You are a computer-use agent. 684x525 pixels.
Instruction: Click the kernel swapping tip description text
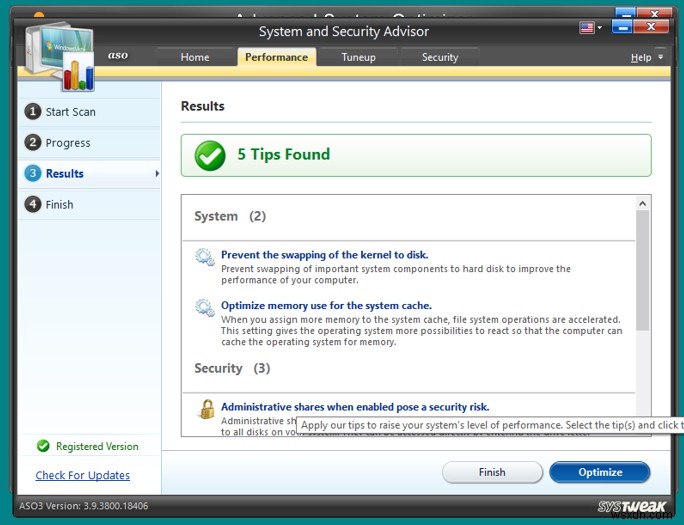click(396, 274)
